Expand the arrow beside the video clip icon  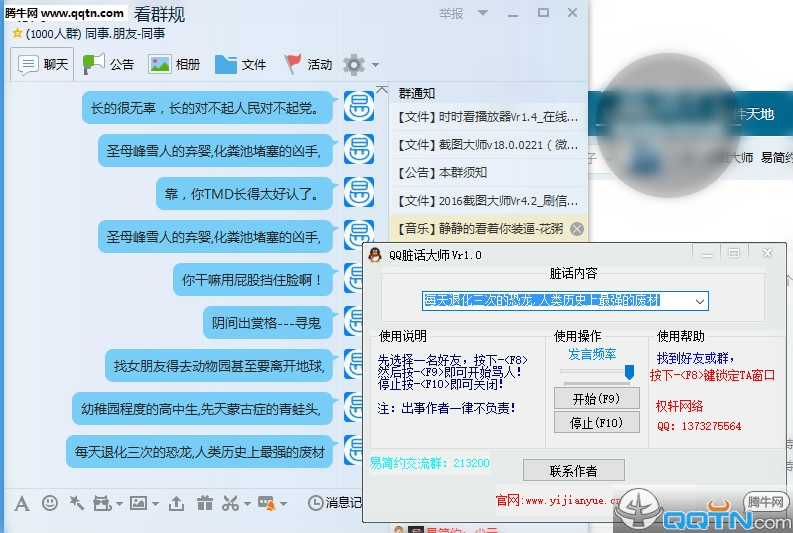click(119, 504)
